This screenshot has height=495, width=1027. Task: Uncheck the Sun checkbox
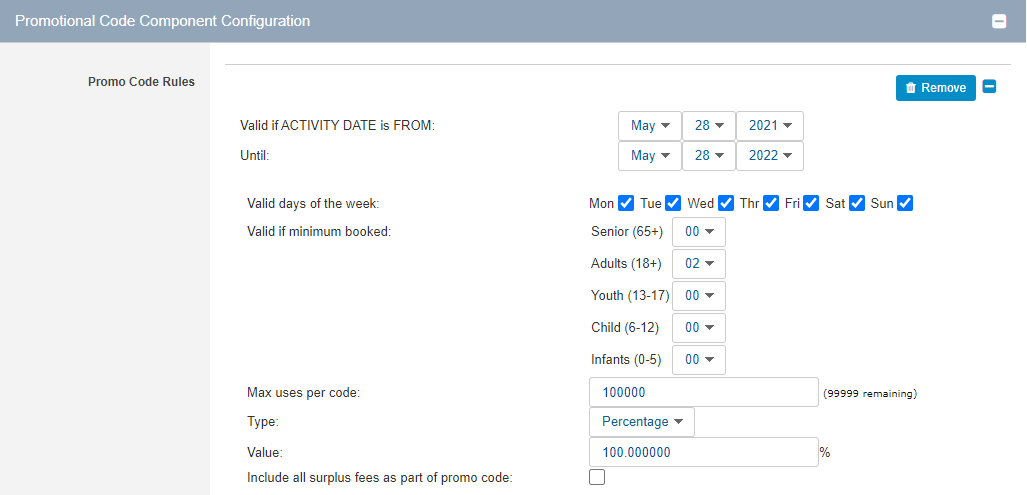pos(905,203)
